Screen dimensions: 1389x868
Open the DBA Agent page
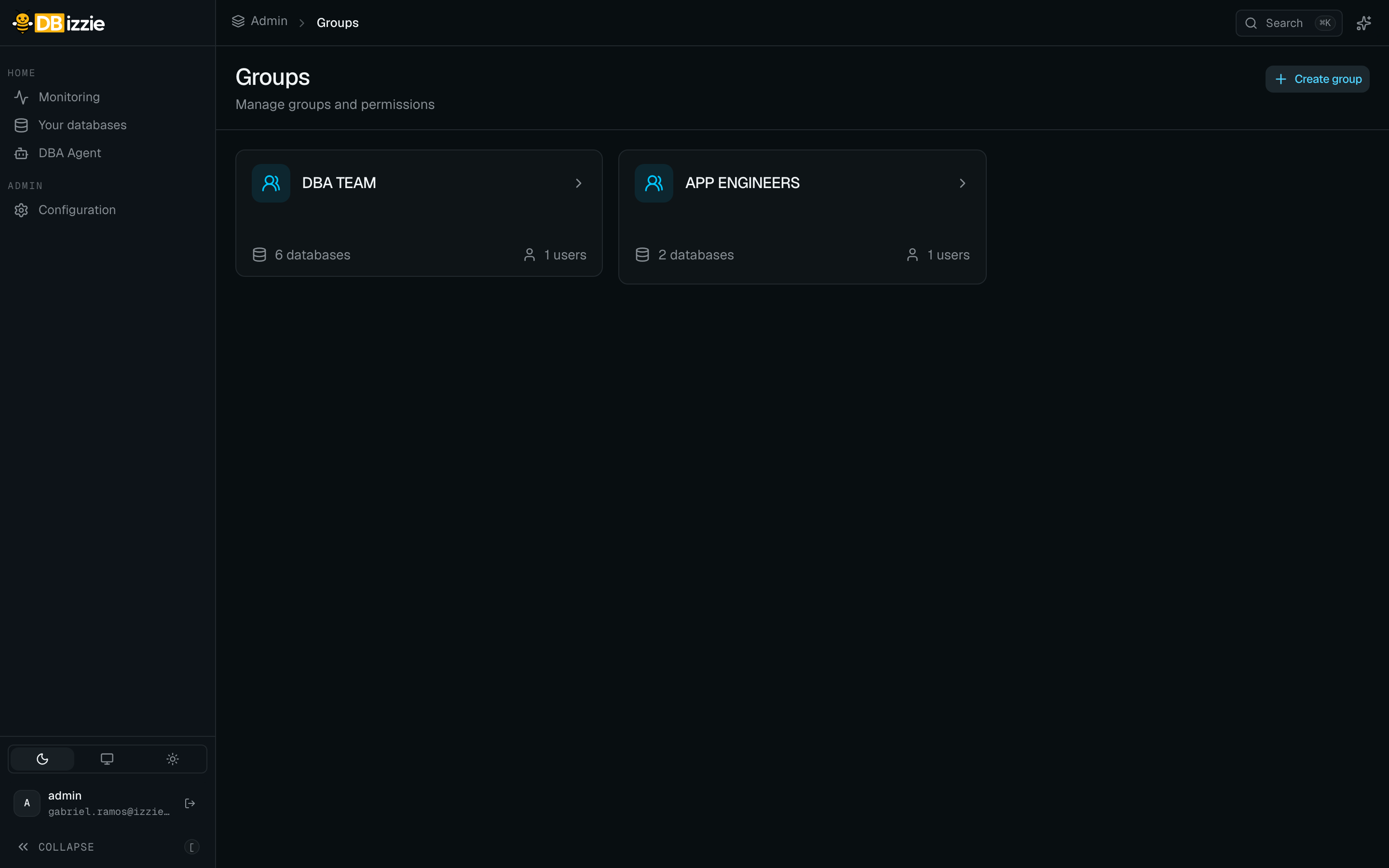coord(108,153)
